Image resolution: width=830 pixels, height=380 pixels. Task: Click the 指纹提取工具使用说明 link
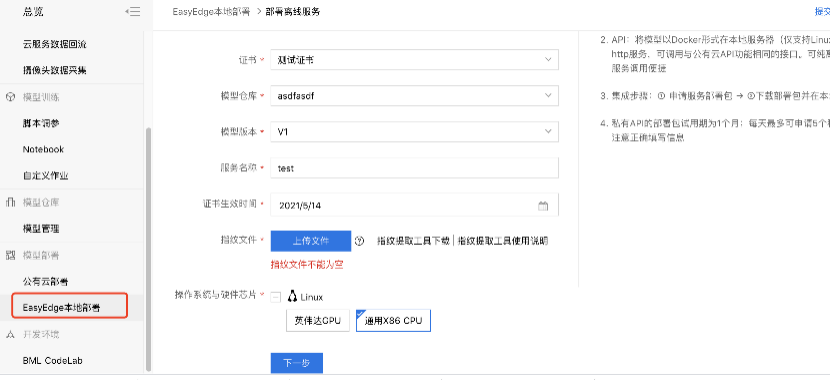(x=503, y=241)
